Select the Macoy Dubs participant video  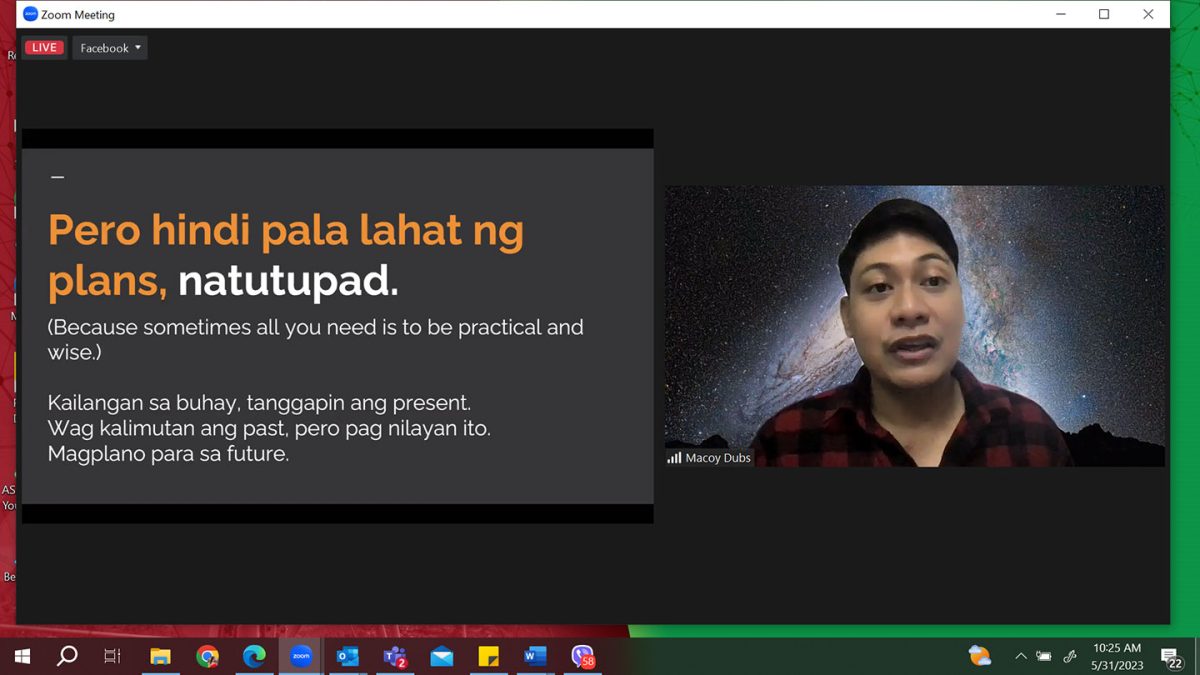coord(914,325)
